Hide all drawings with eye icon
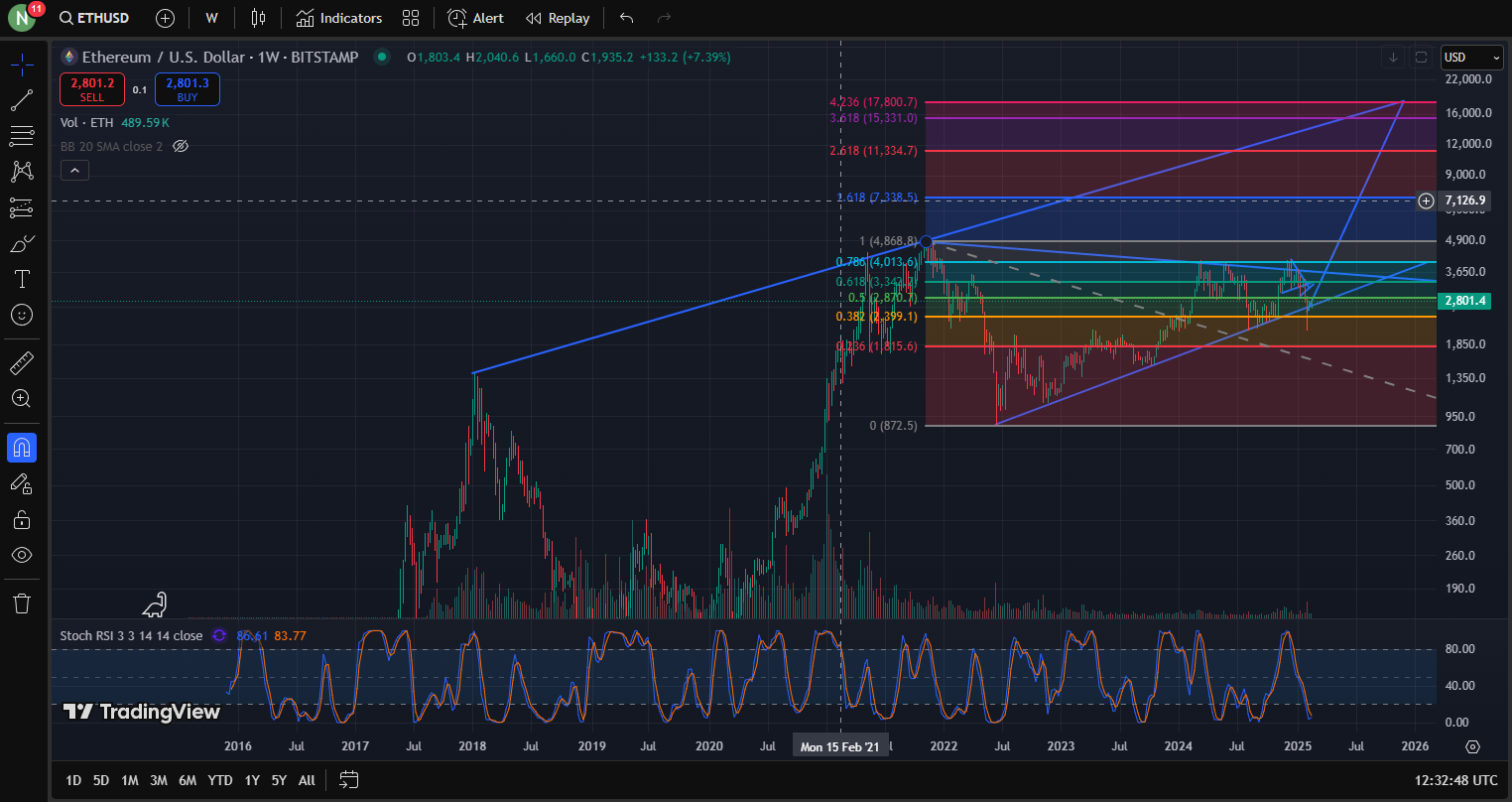This screenshot has width=1512, height=802. [x=22, y=555]
